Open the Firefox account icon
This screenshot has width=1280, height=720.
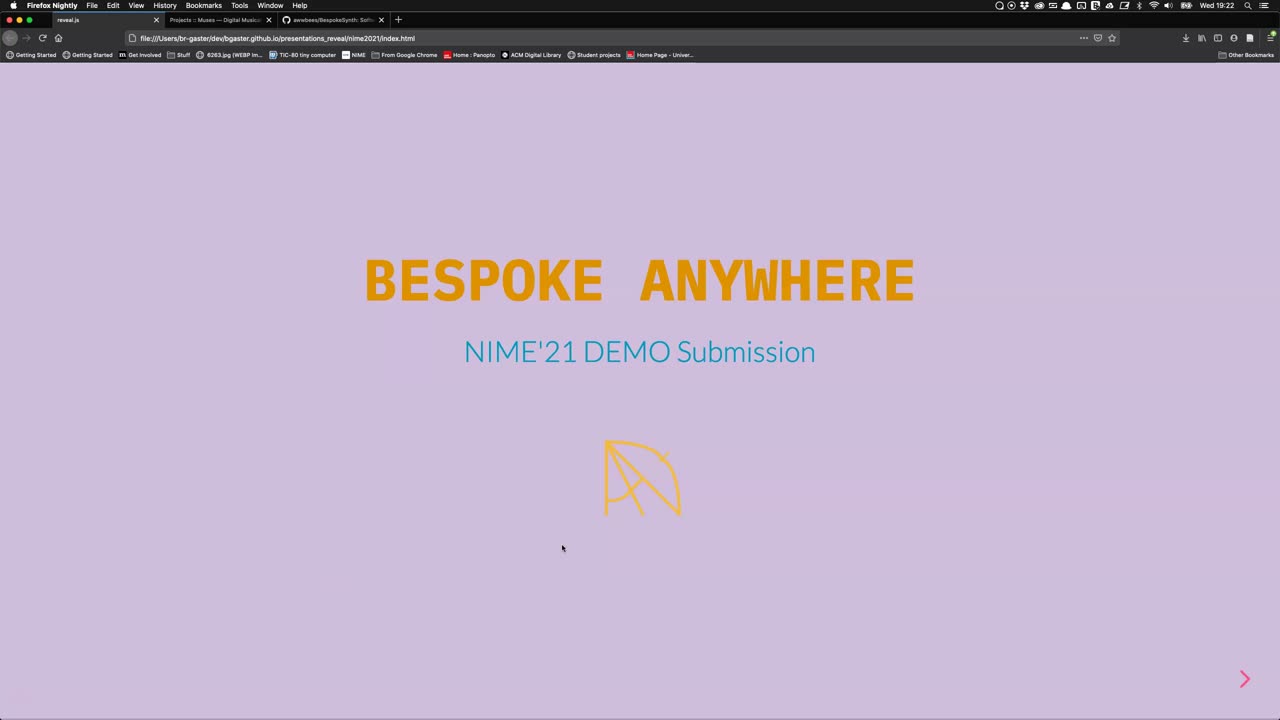click(x=1234, y=38)
